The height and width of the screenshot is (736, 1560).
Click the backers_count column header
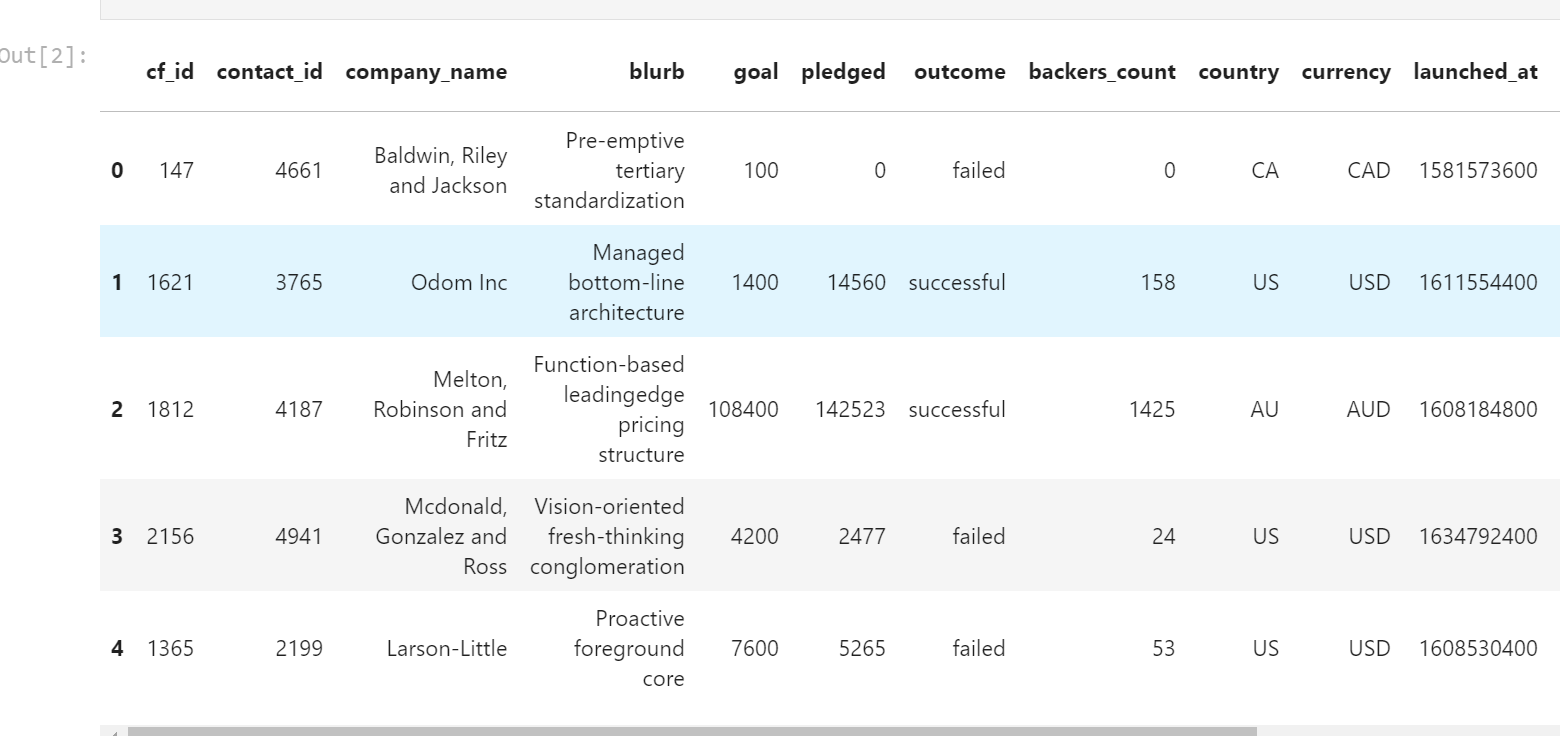click(1101, 71)
